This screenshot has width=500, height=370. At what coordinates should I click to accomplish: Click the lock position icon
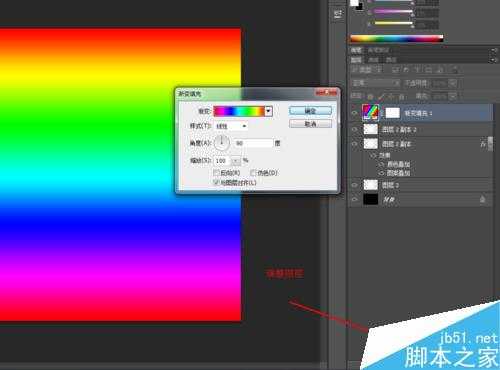(391, 97)
